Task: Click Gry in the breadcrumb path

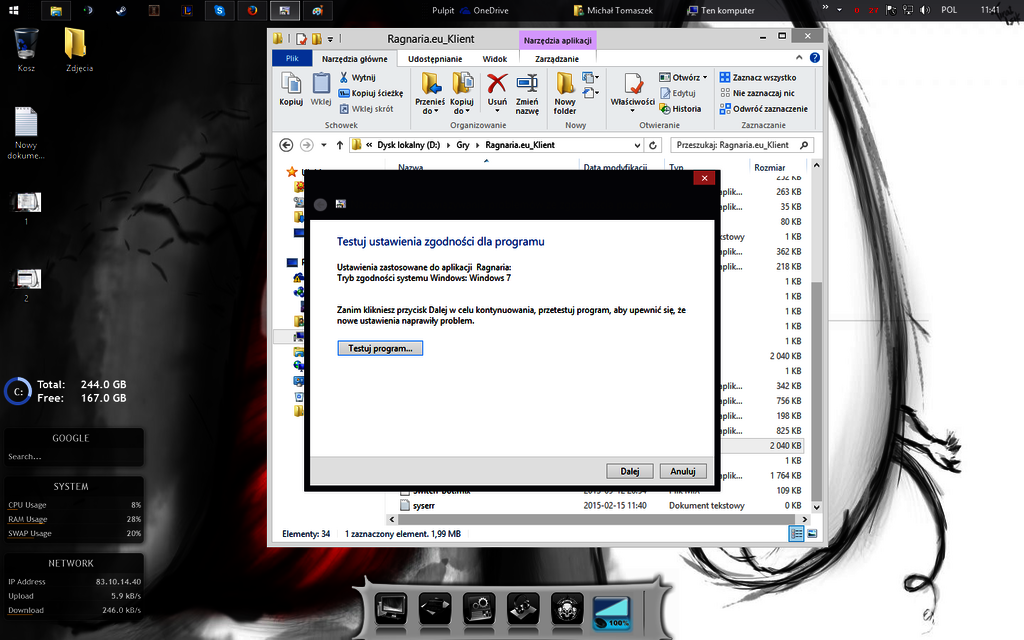Action: pyautogui.click(x=463, y=145)
